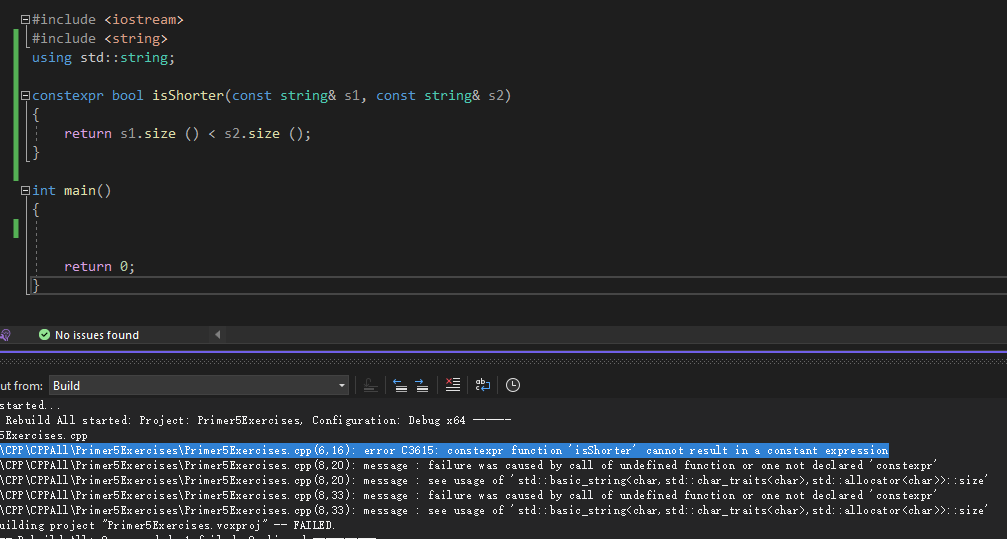This screenshot has width=1007, height=539.
Task: Click the 'Rebuild All started' output line
Action: [x=256, y=420]
